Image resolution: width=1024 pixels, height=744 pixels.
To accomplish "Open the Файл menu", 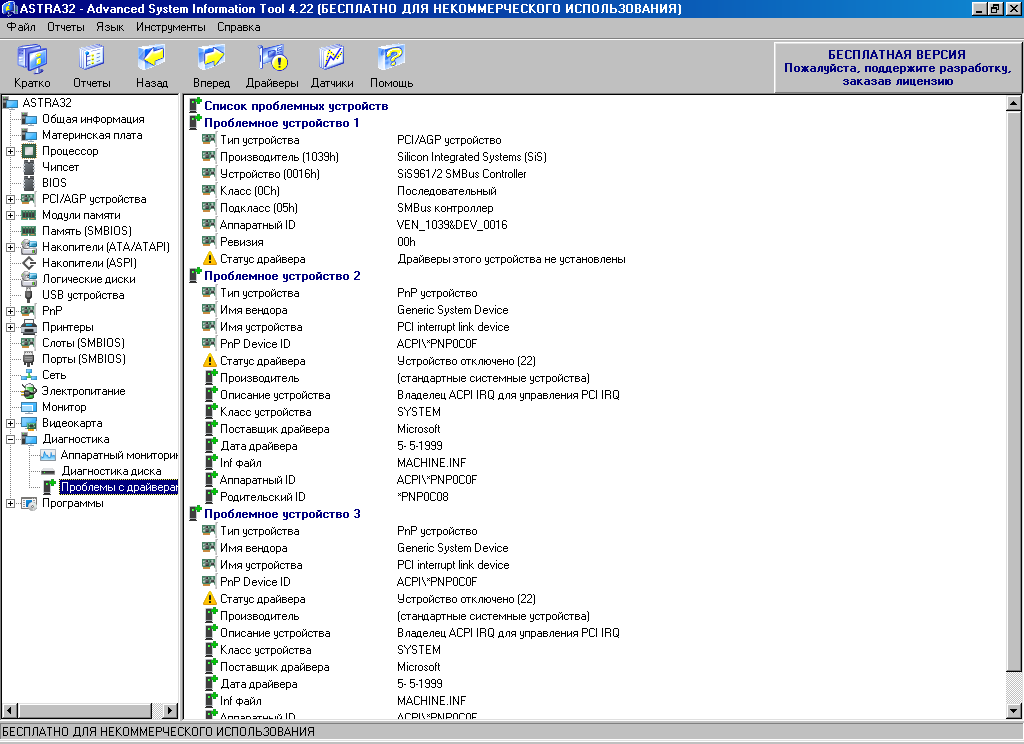I will click(x=20, y=27).
